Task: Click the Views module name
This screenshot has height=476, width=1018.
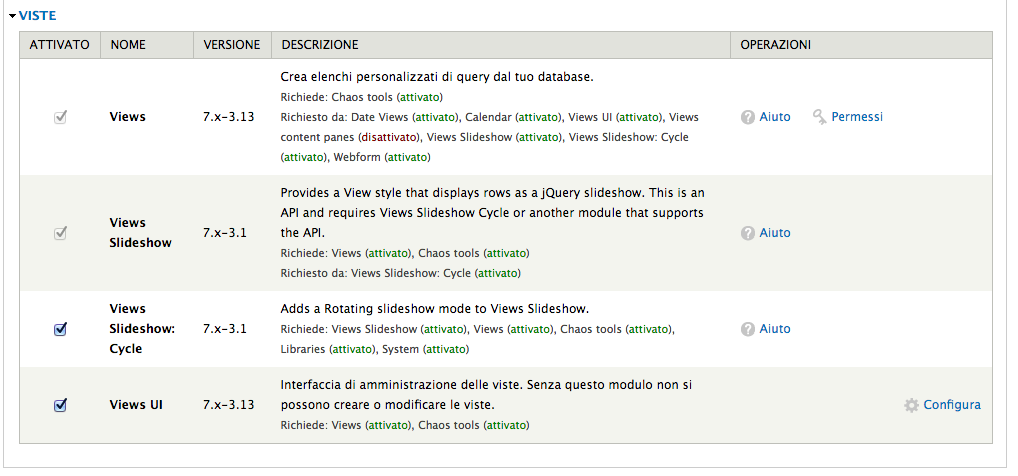Action: point(127,117)
